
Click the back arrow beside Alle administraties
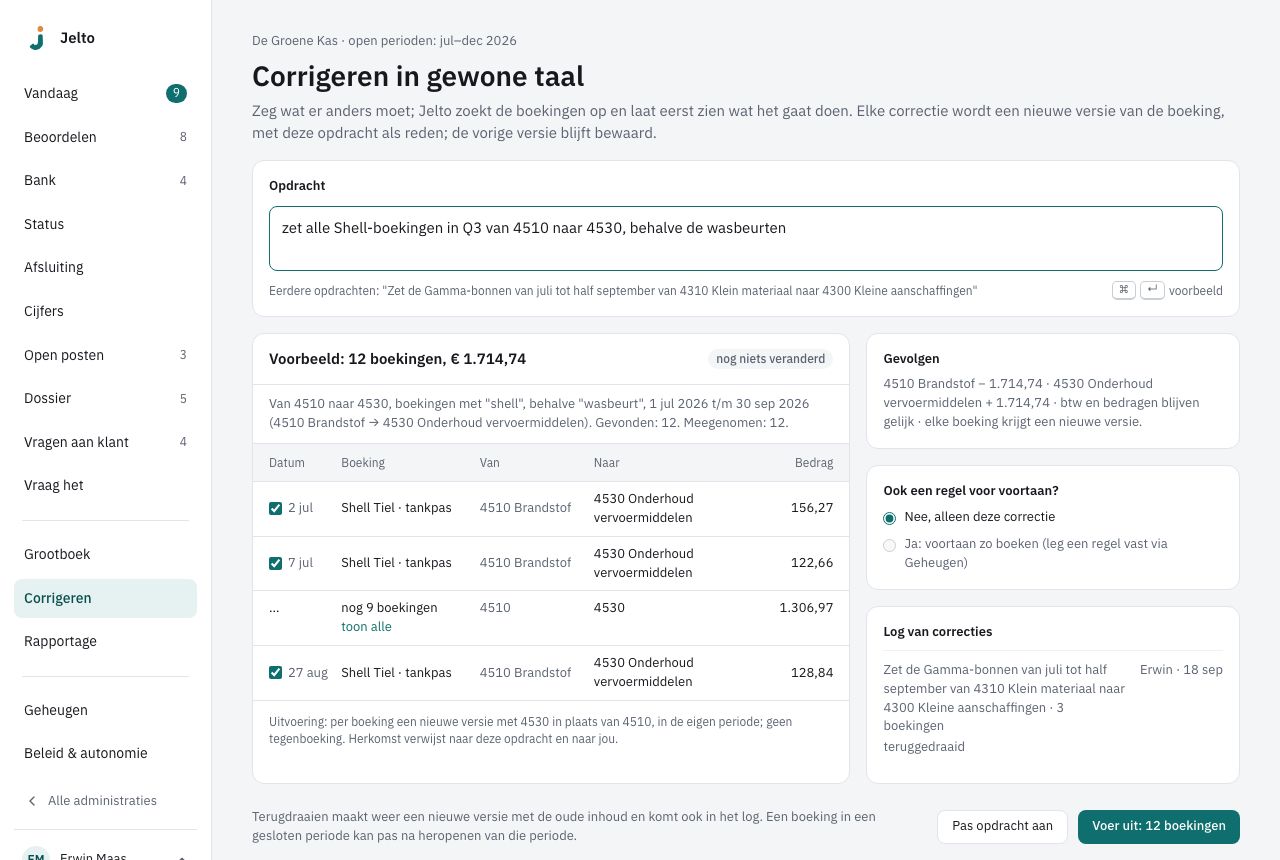point(32,801)
